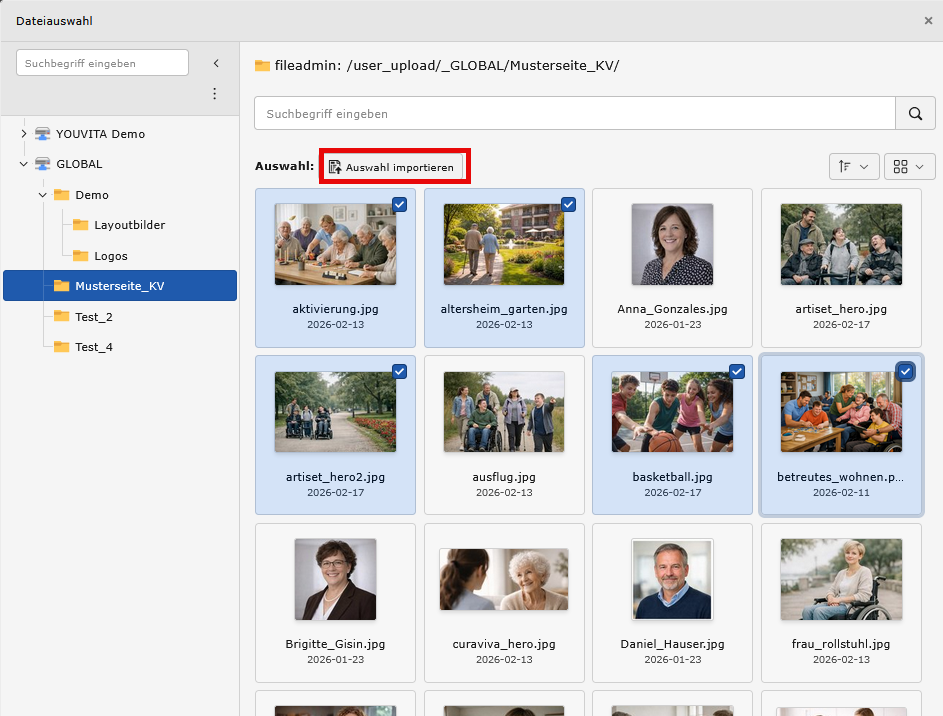Viewport: 943px width, 716px height.
Task: Click the aktivierung.jpg thumbnail image
Action: pos(336,244)
